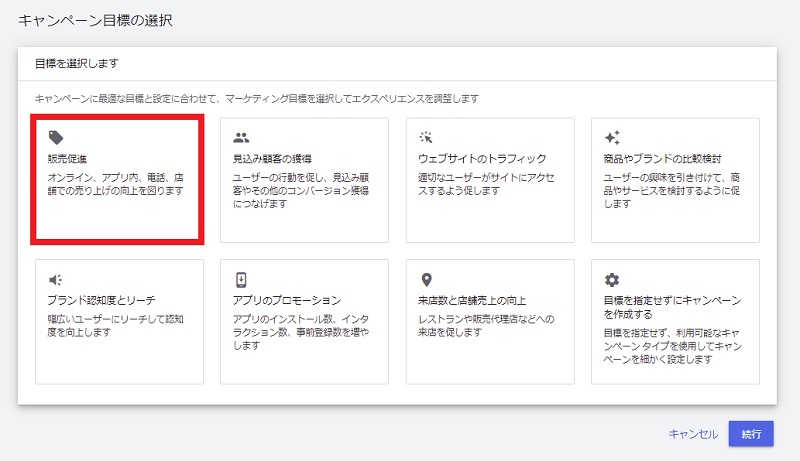
Task: Click the megaphone icon for ブランド認知度とリーチ
Action: [x=55, y=279]
